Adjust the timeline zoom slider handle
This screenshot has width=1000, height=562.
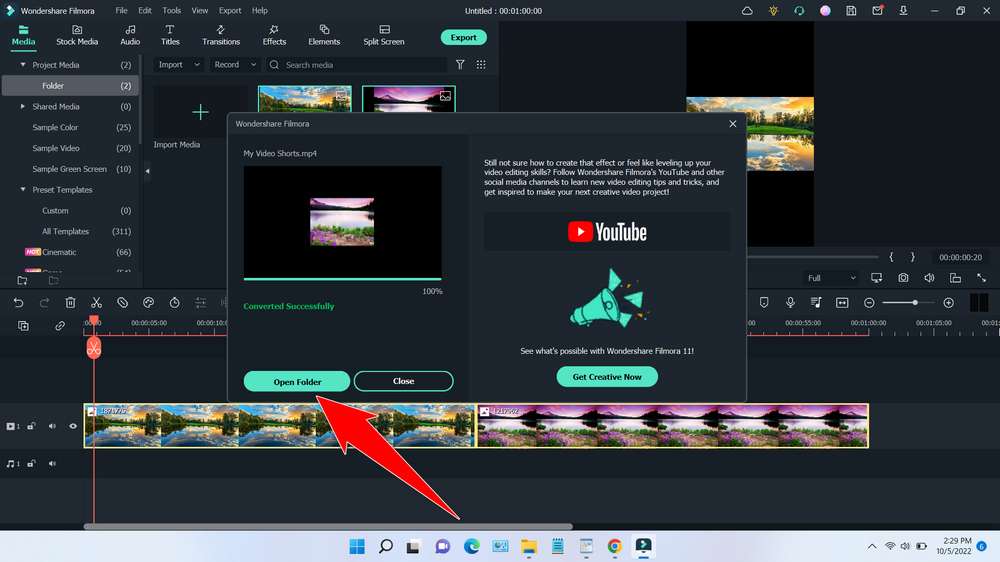pos(915,303)
